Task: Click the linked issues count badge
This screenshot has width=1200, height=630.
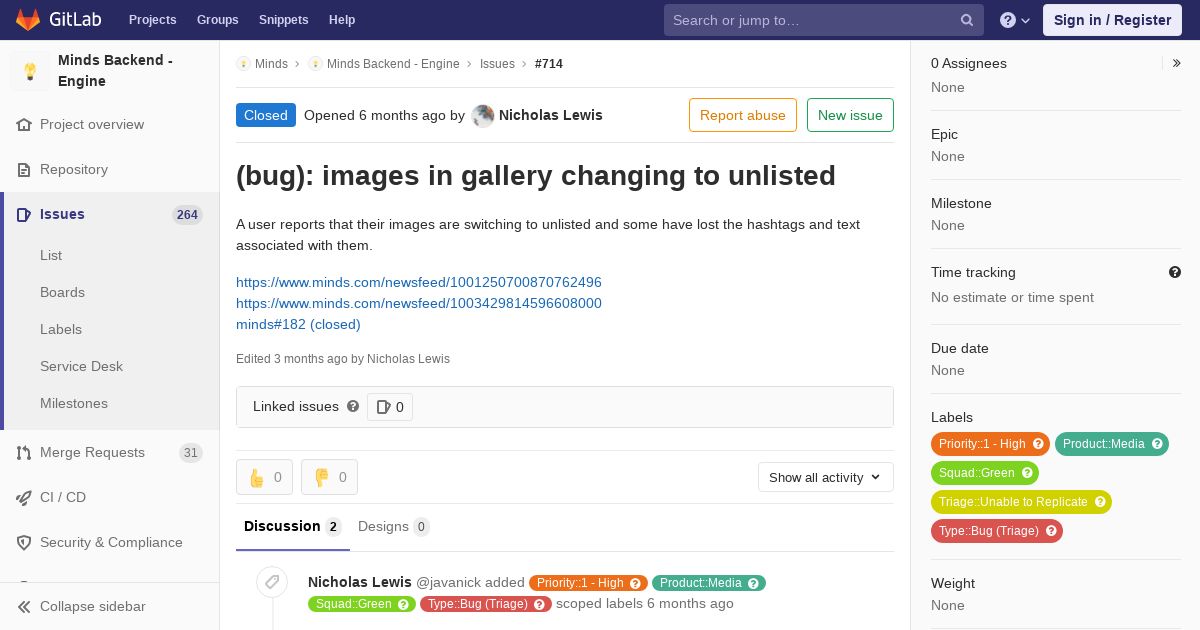Action: (x=390, y=407)
